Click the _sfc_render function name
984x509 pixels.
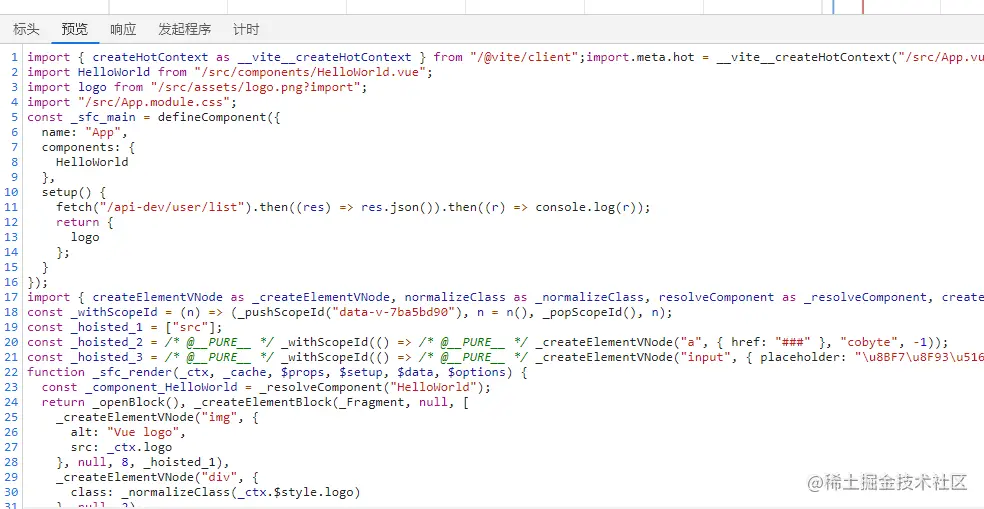tap(132, 372)
